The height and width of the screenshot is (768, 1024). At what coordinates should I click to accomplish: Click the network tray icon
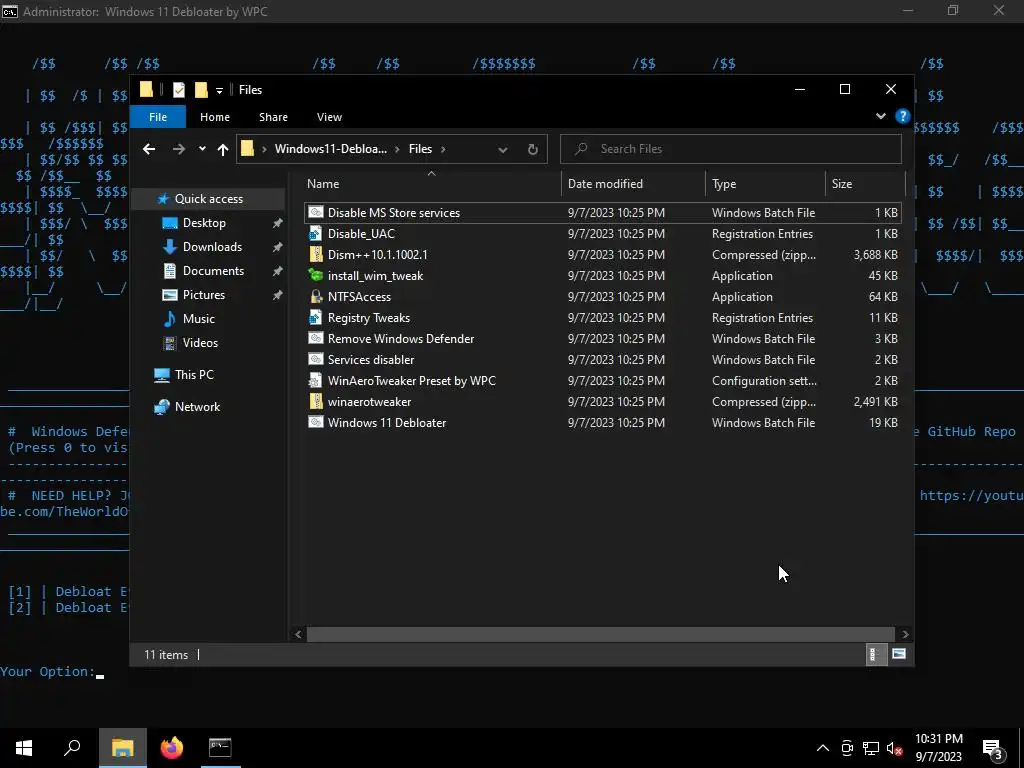871,748
